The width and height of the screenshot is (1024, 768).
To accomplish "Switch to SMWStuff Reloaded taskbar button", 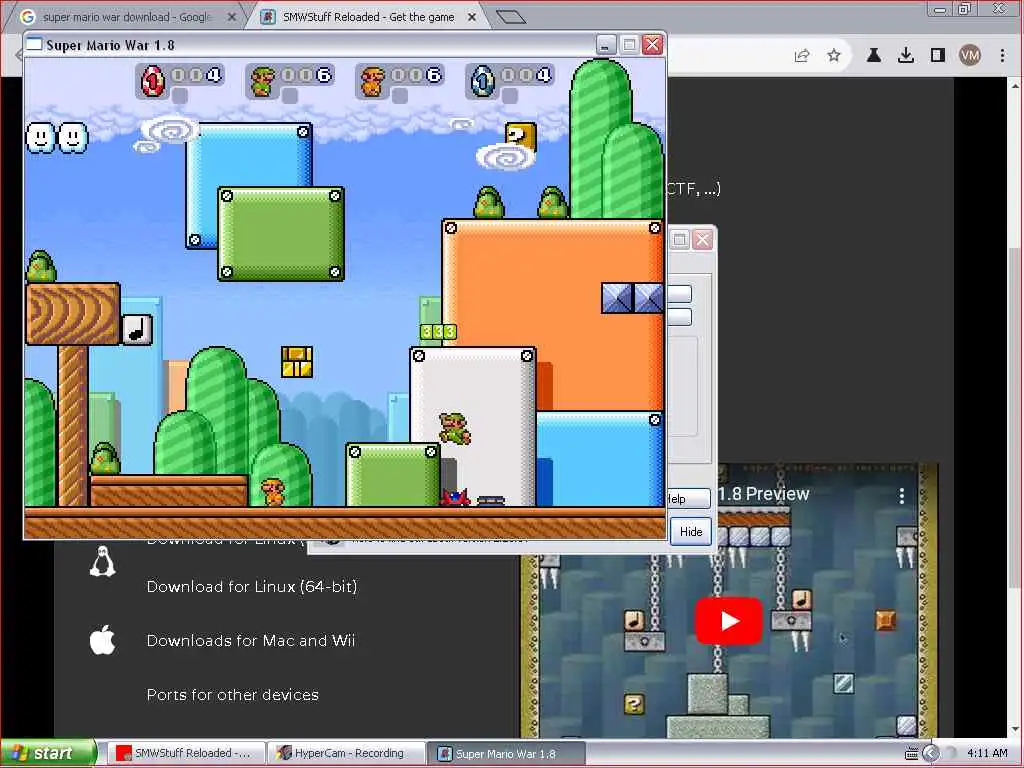I will (x=185, y=754).
